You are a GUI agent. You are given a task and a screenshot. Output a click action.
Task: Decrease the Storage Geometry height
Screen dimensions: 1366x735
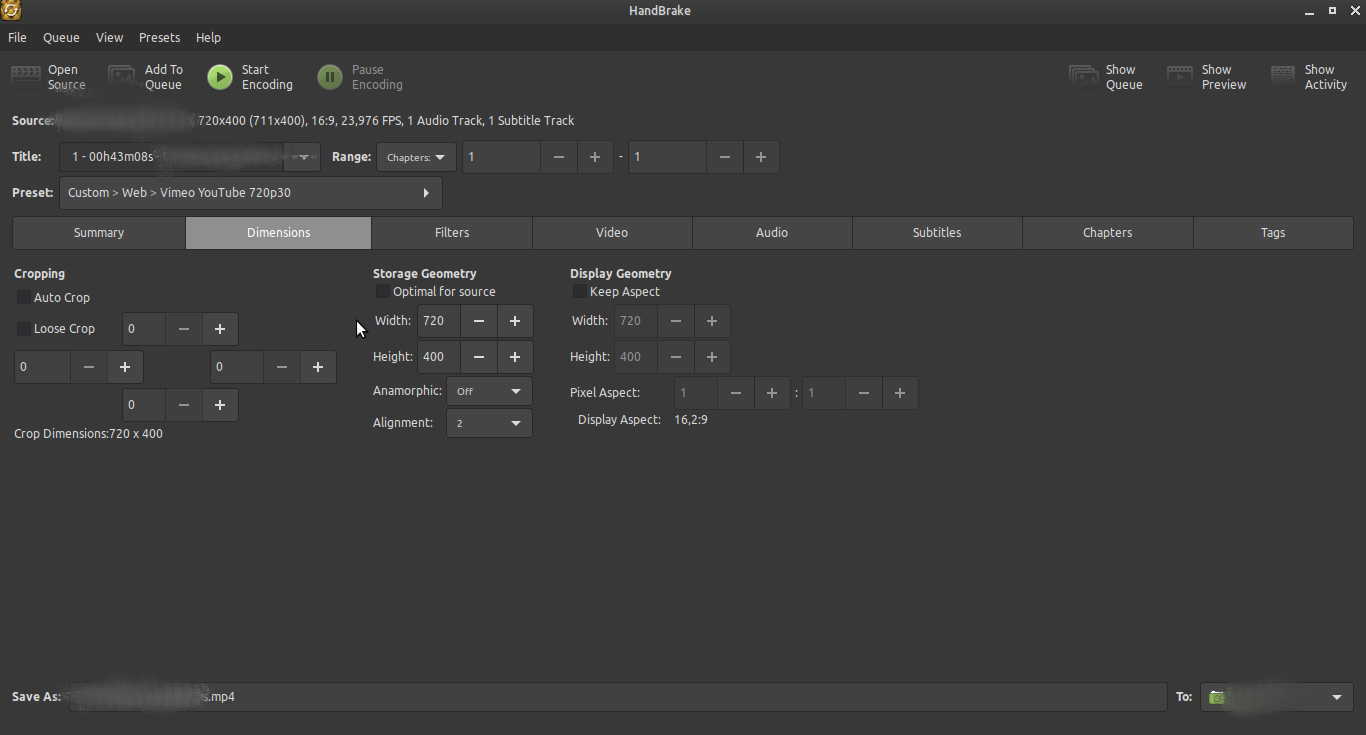click(479, 357)
